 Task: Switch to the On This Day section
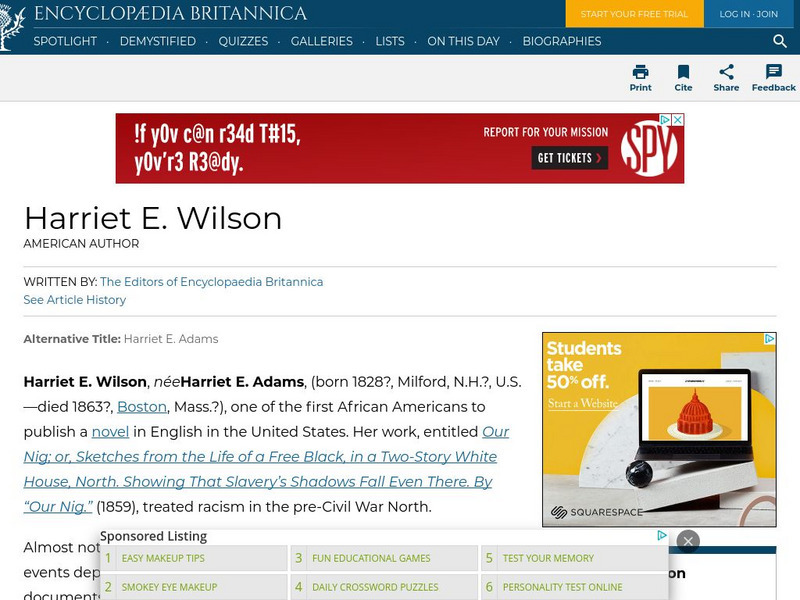(464, 42)
